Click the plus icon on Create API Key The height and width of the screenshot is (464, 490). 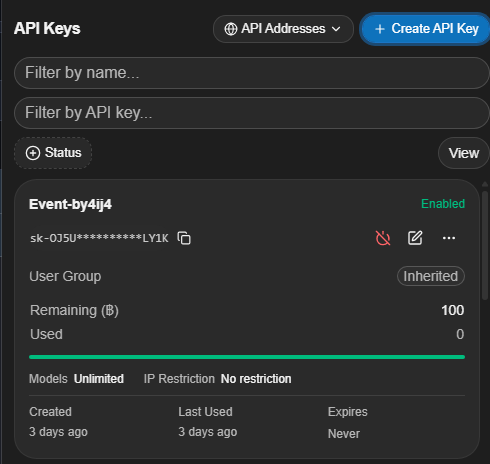tap(380, 29)
